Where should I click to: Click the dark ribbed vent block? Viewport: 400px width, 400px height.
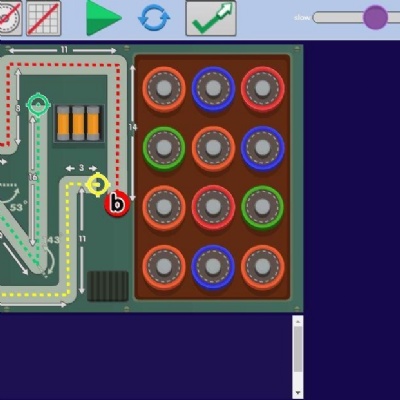click(108, 286)
